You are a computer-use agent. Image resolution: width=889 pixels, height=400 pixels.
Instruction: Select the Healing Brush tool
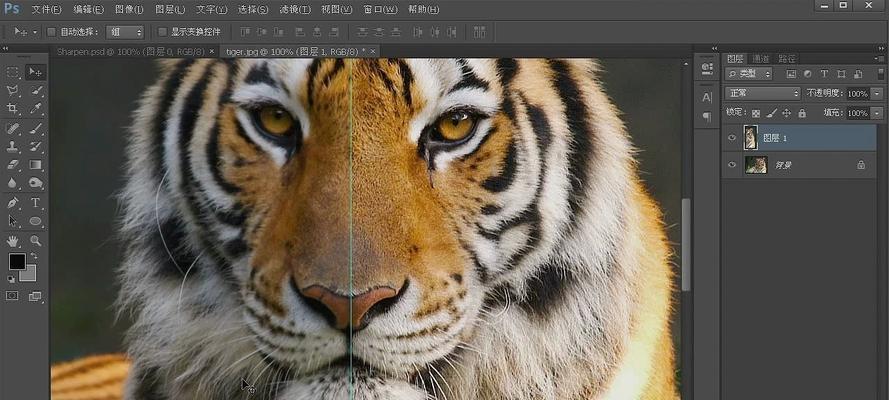coord(12,128)
